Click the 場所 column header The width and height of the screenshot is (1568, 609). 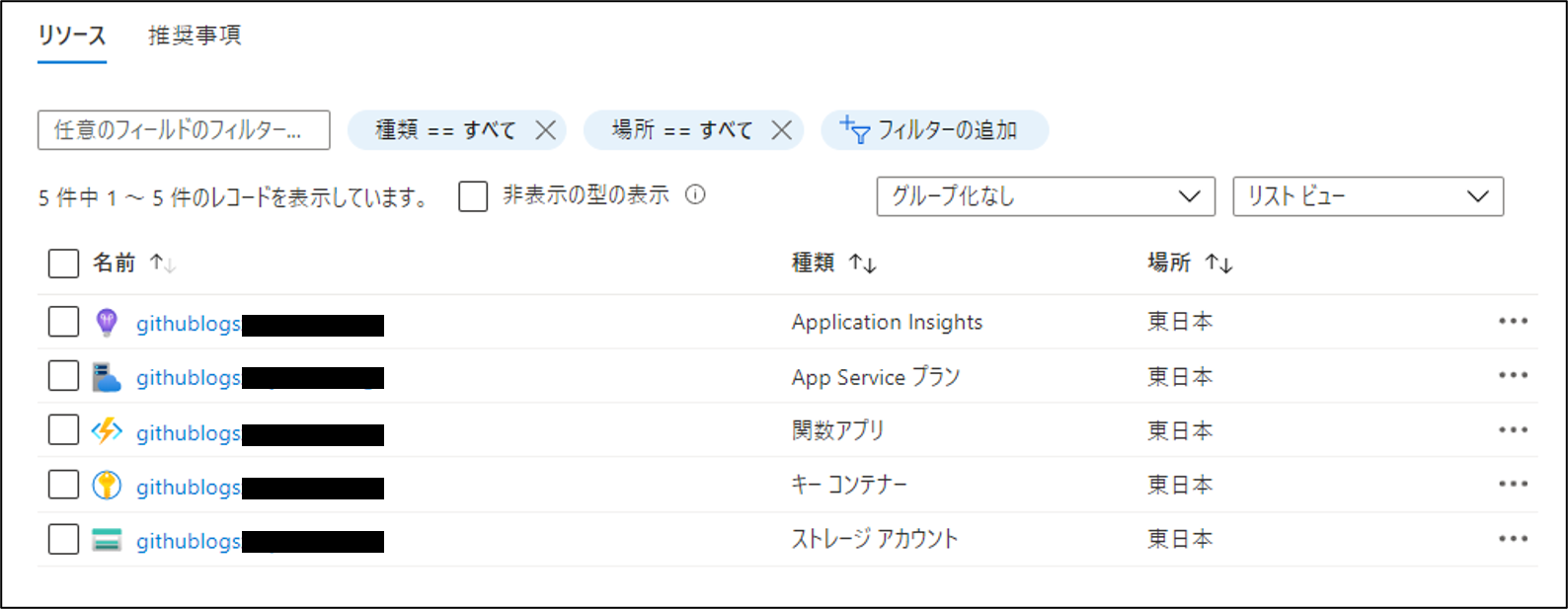click(x=1169, y=263)
